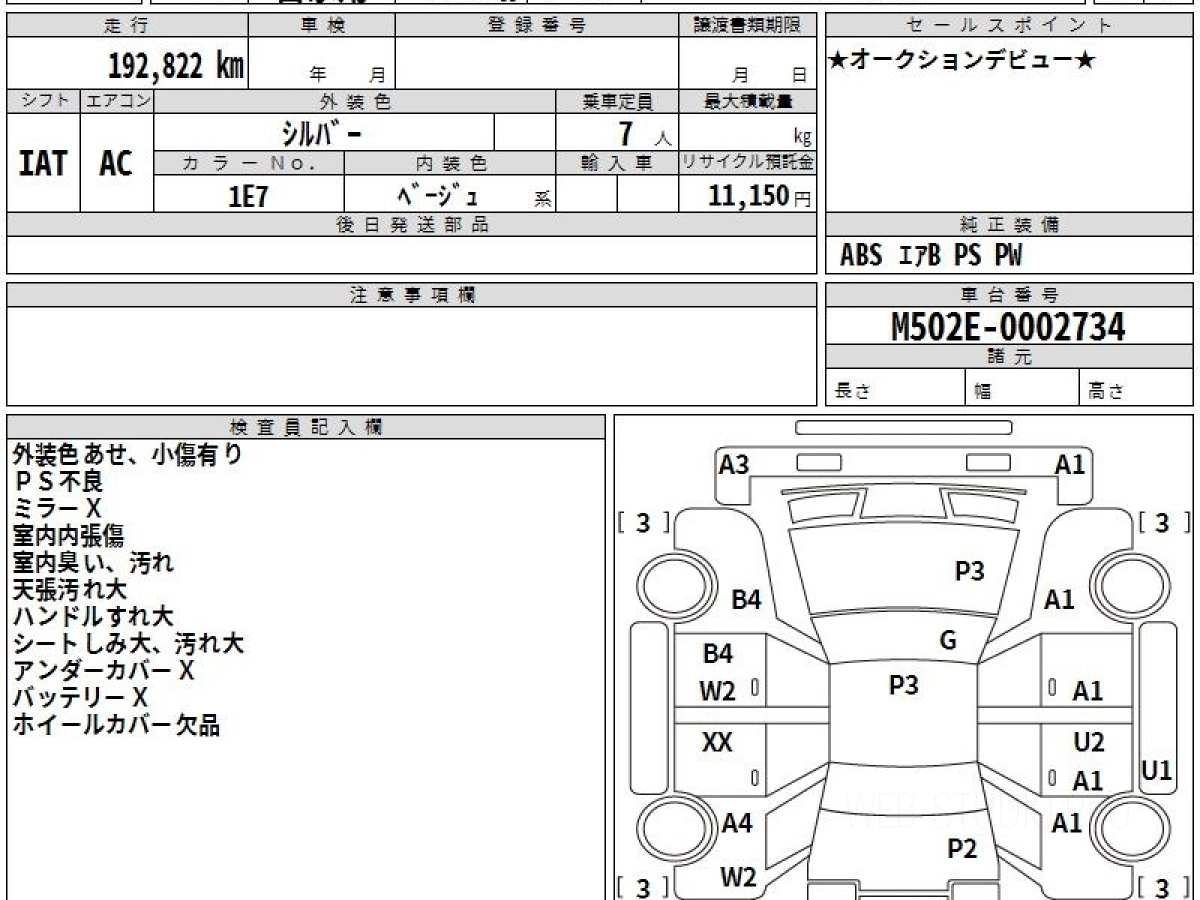Click the 輸入車 header
This screenshot has height=900, width=1200.
[617, 163]
